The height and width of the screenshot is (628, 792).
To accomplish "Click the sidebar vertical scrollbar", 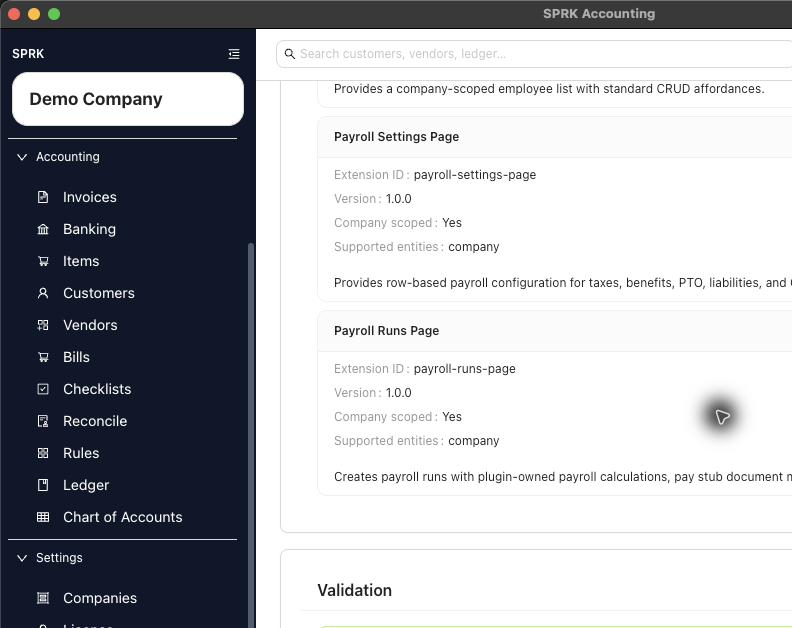I will pyautogui.click(x=251, y=434).
